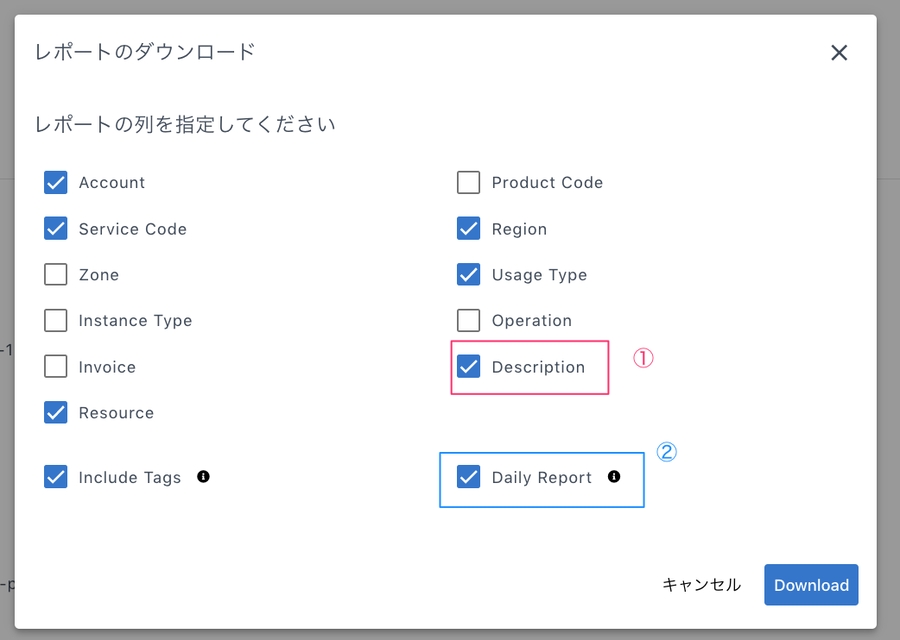
Task: Enable the Zone column checkbox
Action: pos(56,275)
